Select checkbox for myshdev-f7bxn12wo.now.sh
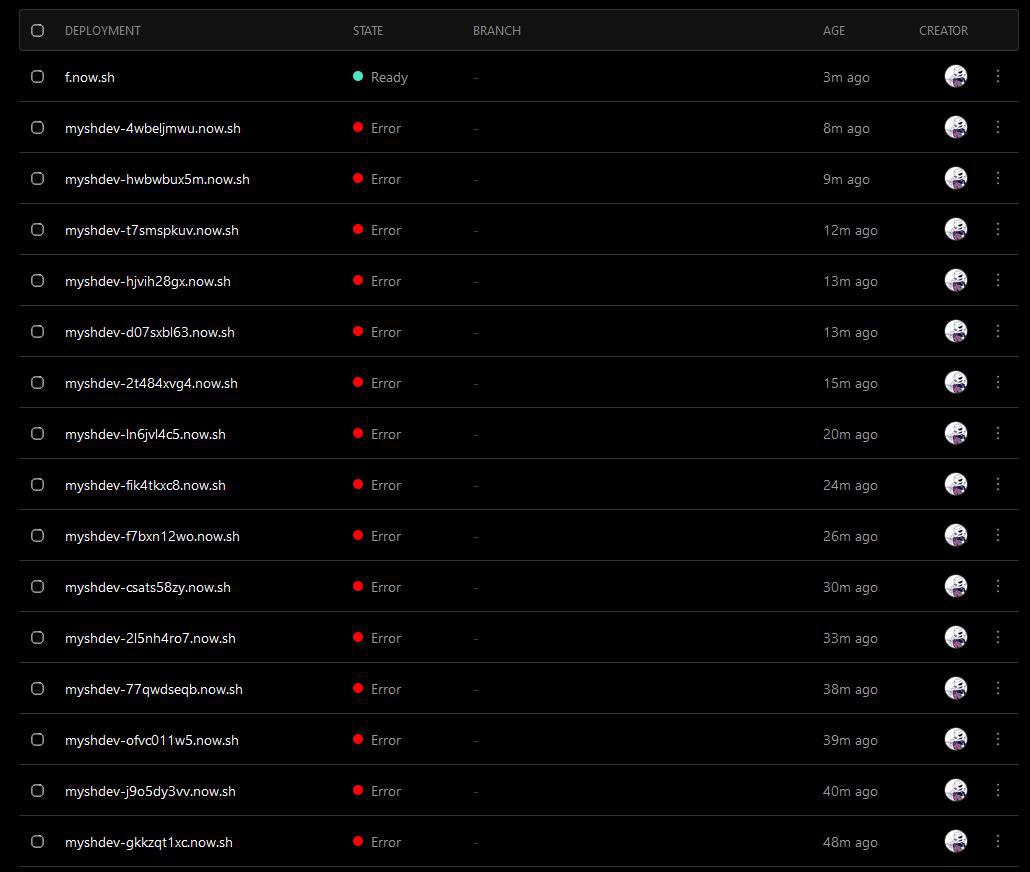The image size is (1030, 872). point(37,536)
